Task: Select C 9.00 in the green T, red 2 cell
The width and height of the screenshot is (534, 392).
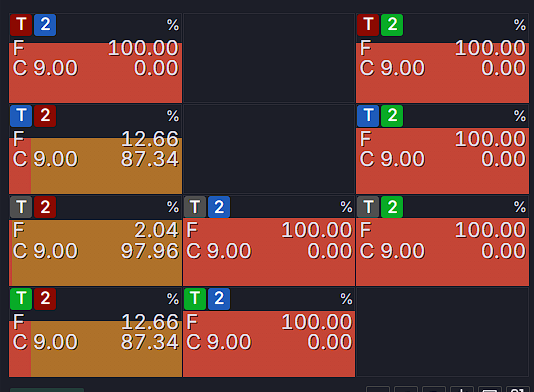Action: point(45,342)
